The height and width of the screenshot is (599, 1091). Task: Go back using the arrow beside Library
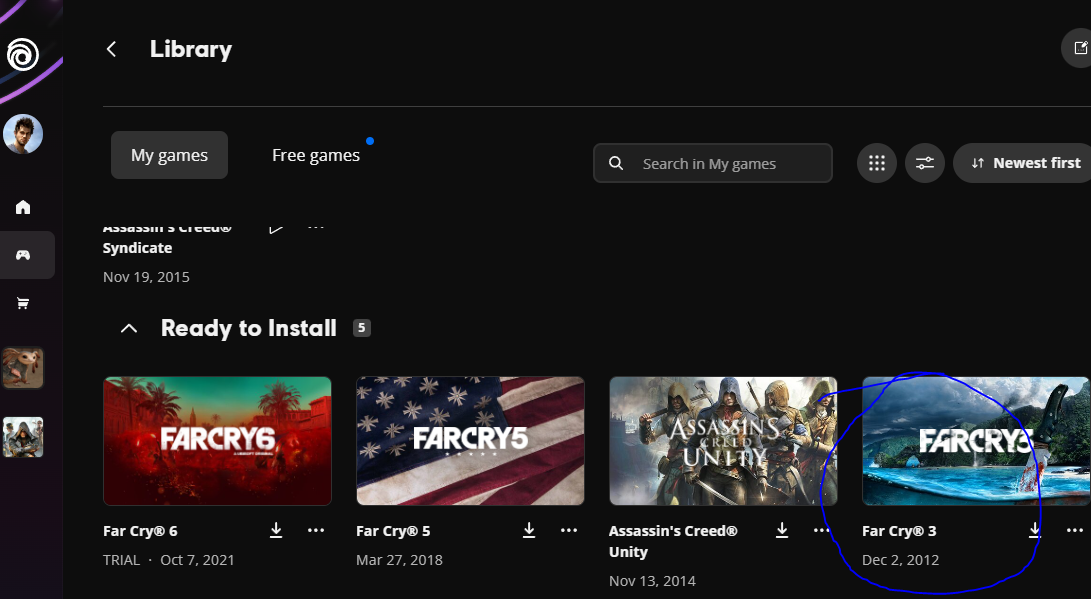coord(111,49)
